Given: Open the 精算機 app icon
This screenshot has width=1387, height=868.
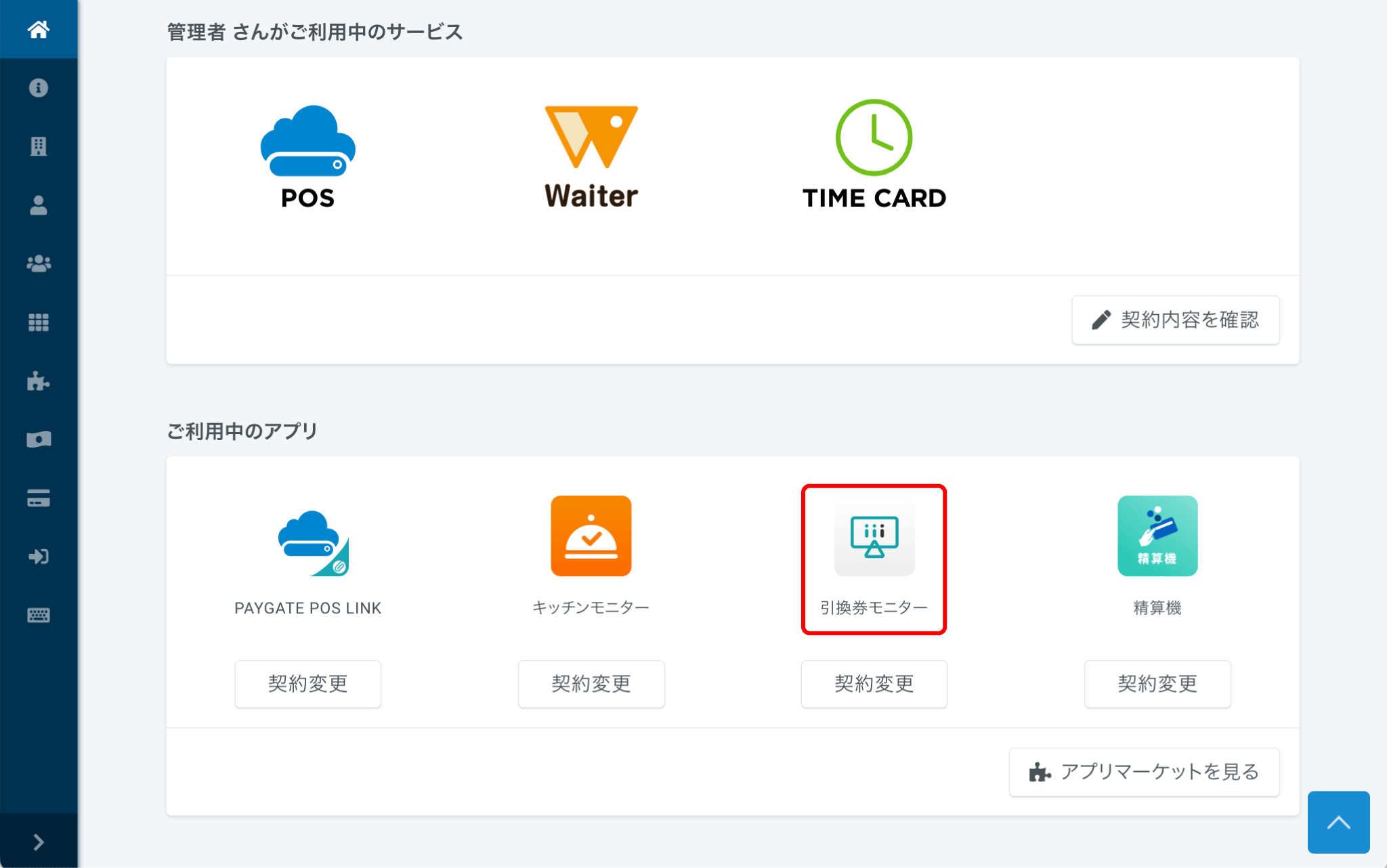Looking at the screenshot, I should coord(1157,536).
